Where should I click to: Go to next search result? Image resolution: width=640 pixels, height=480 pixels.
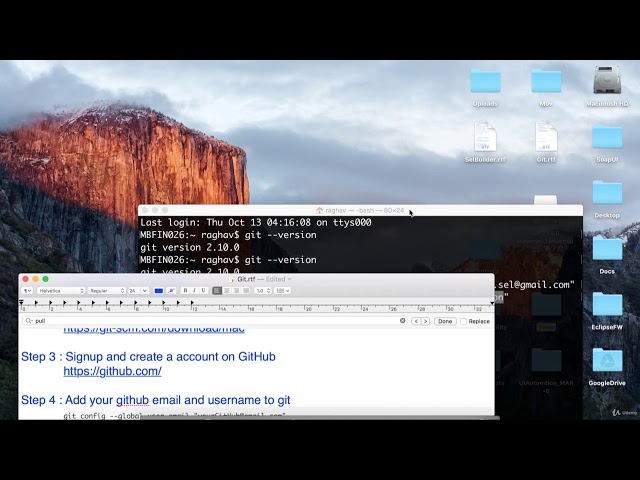pyautogui.click(x=425, y=321)
